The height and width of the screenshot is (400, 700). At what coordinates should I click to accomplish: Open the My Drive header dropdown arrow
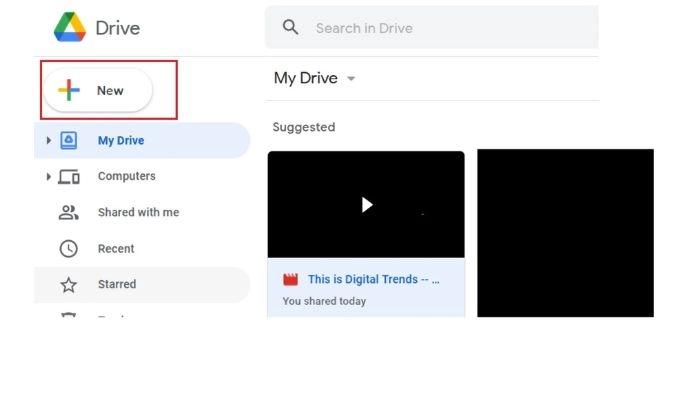(x=351, y=79)
